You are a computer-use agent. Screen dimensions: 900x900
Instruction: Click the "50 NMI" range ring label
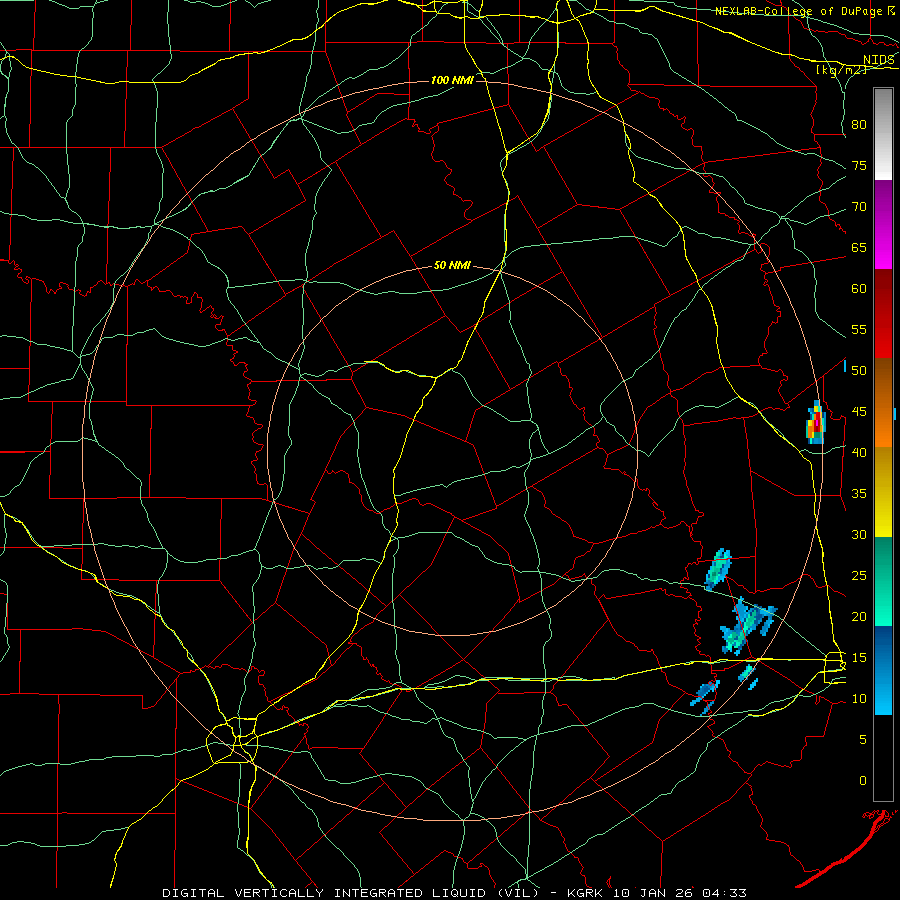point(452,265)
